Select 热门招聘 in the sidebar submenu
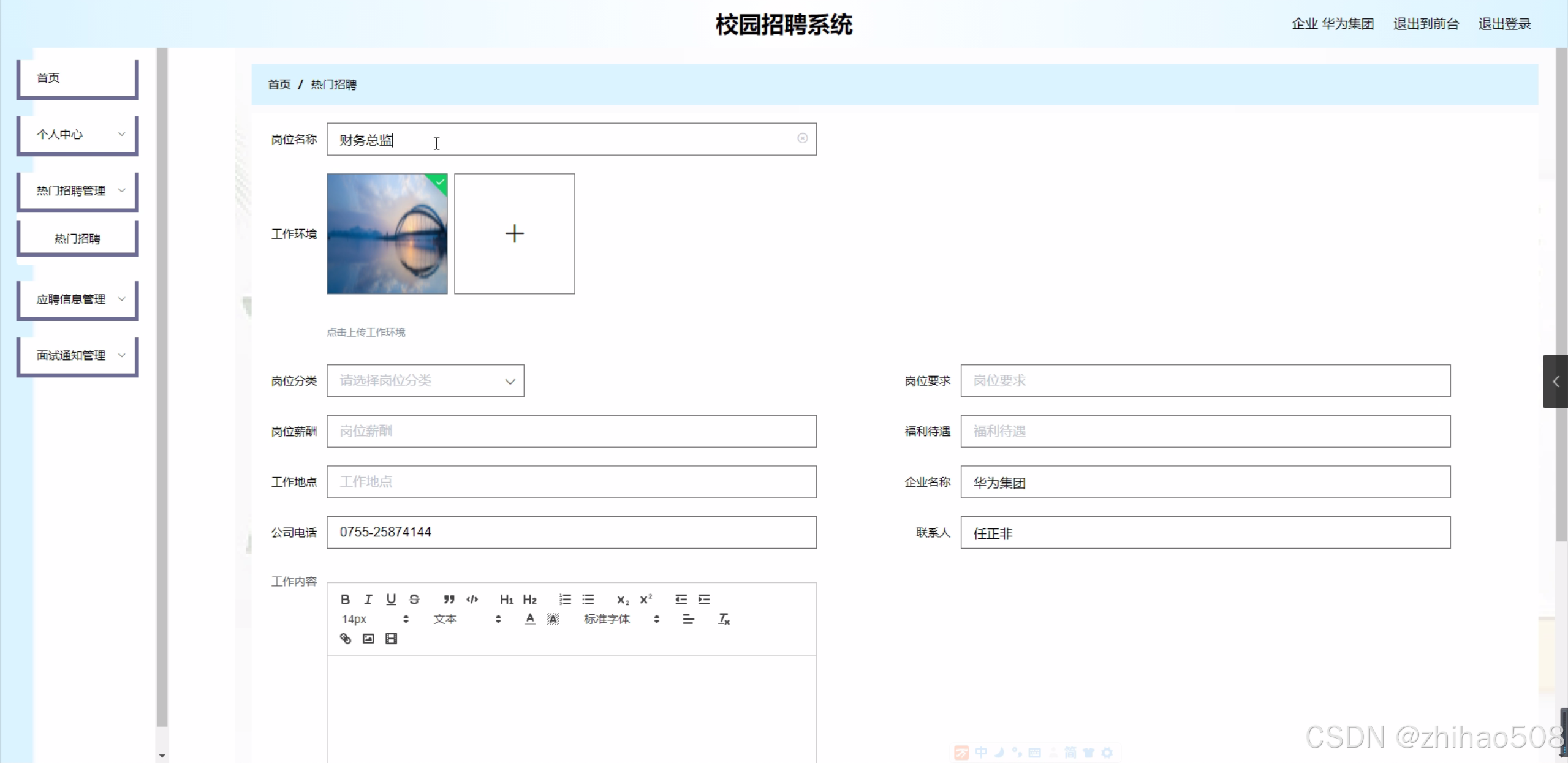The height and width of the screenshot is (763, 1568). pos(78,239)
